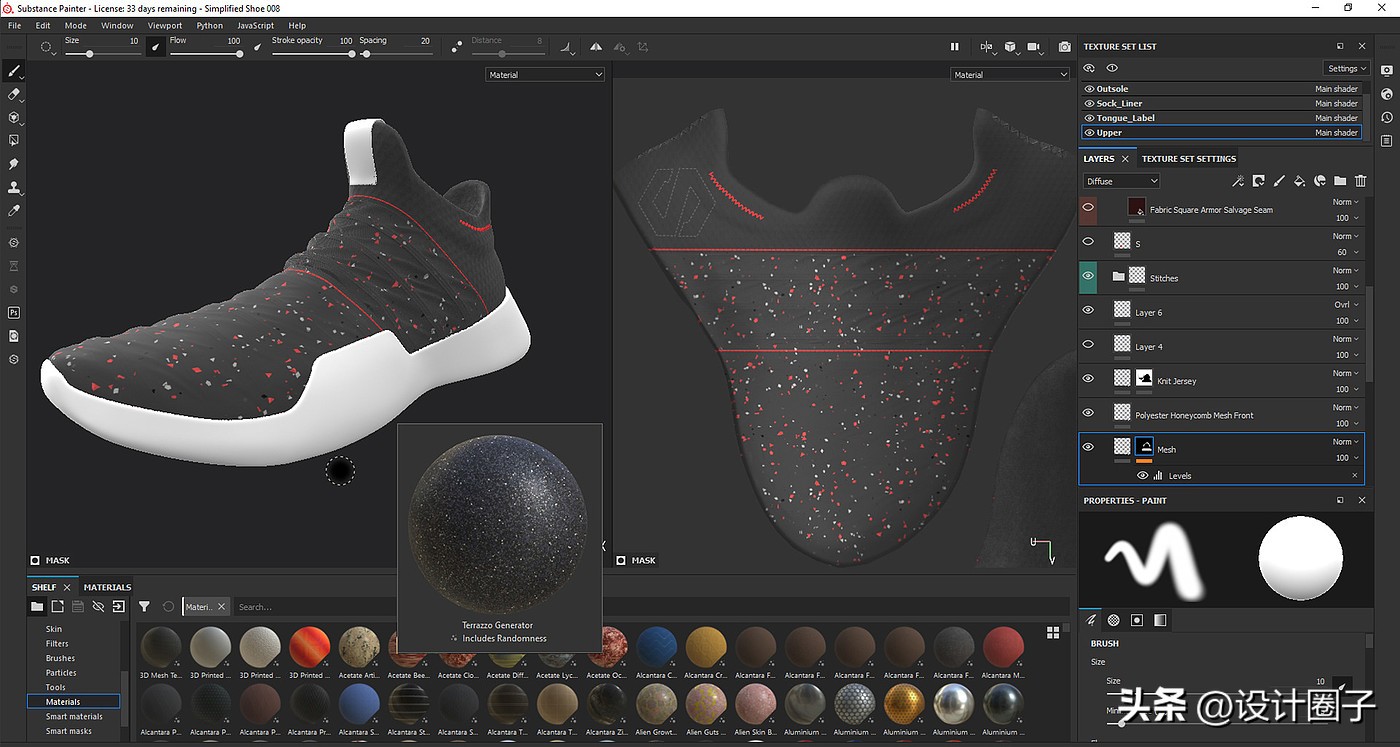
Task: Add a paint layer with the brush icon
Action: [x=1279, y=181]
